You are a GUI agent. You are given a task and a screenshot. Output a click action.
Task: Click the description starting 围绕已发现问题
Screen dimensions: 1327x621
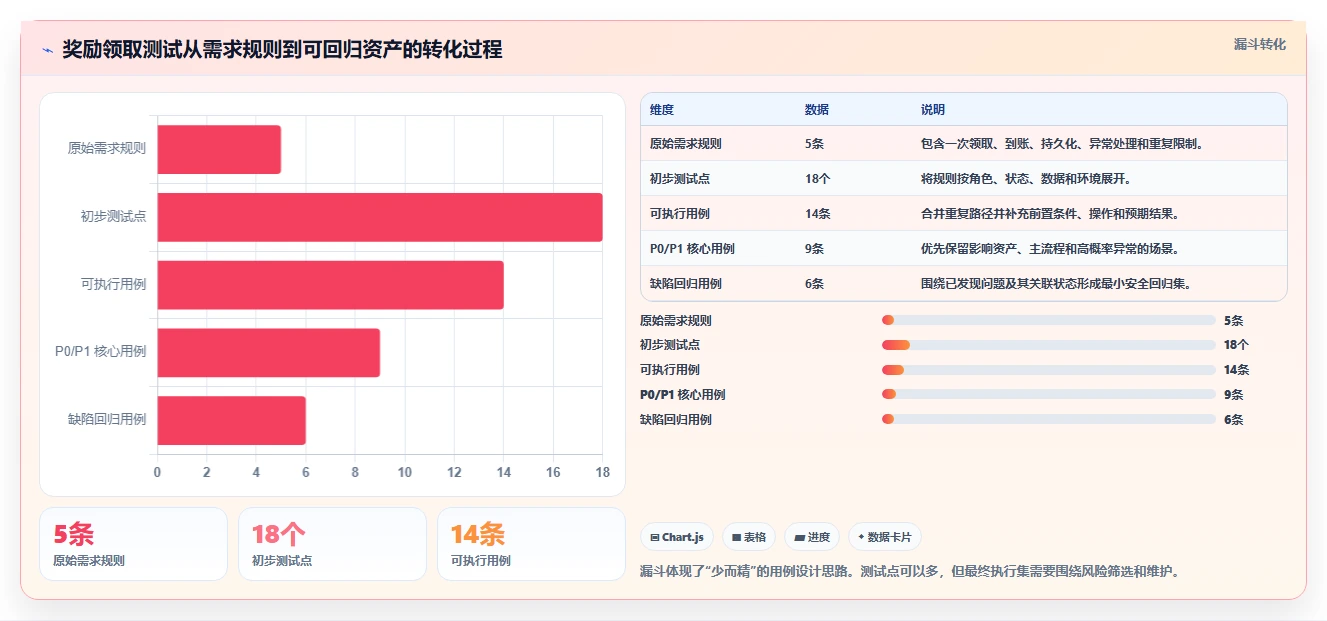[1056, 284]
